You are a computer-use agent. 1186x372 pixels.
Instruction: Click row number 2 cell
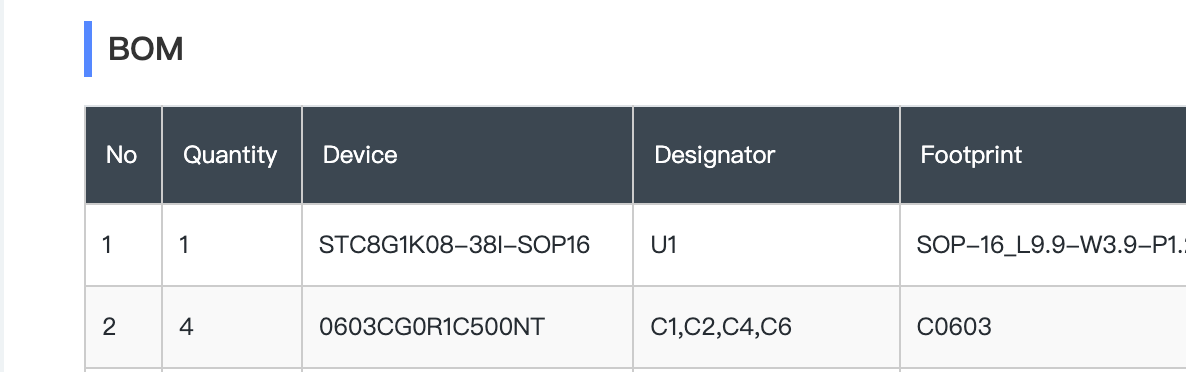(123, 327)
